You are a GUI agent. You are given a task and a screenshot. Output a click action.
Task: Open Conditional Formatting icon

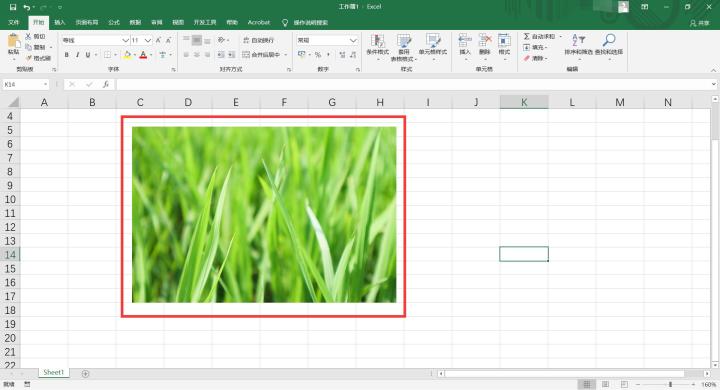[377, 41]
